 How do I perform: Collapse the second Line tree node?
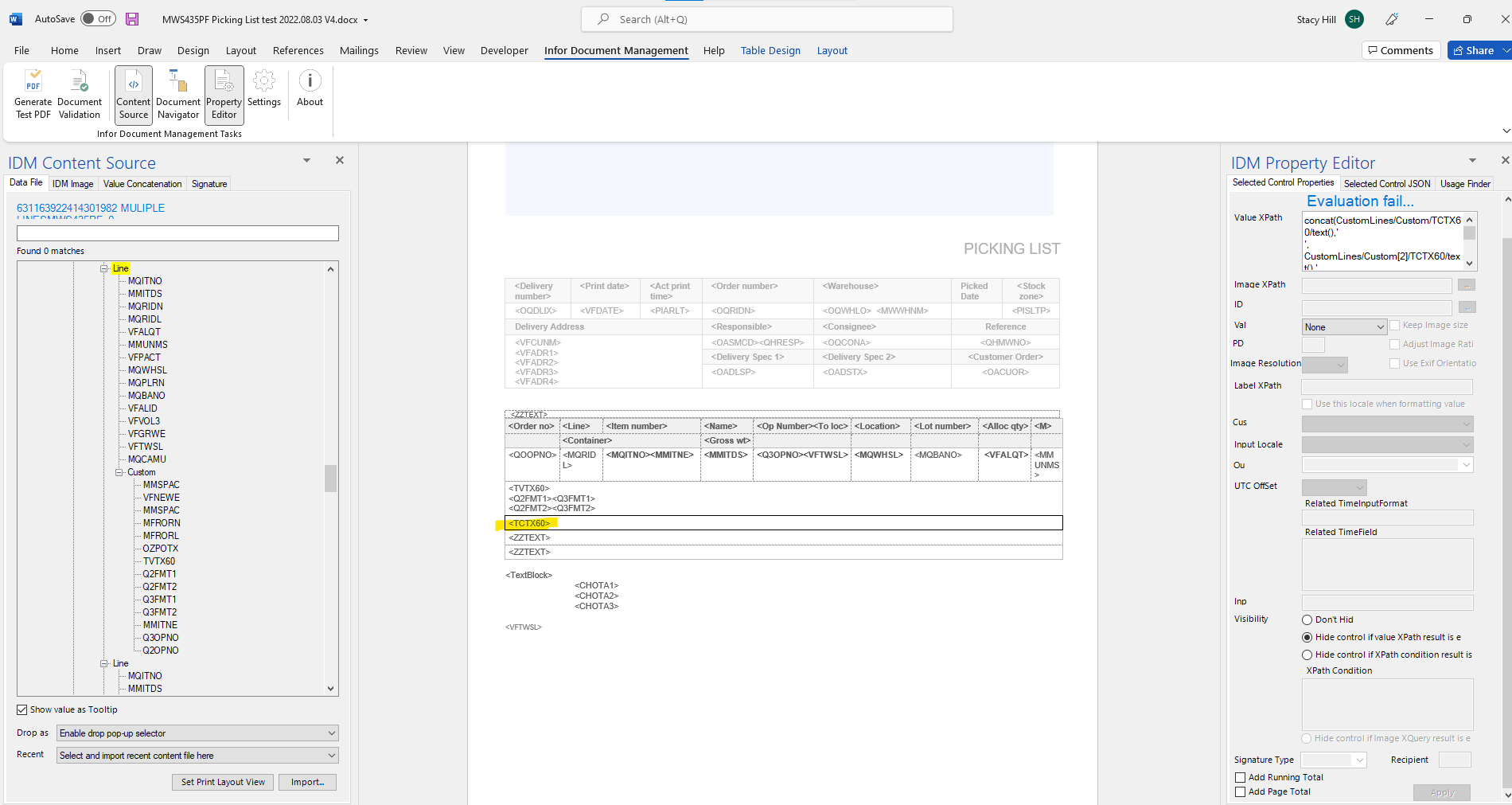point(104,663)
